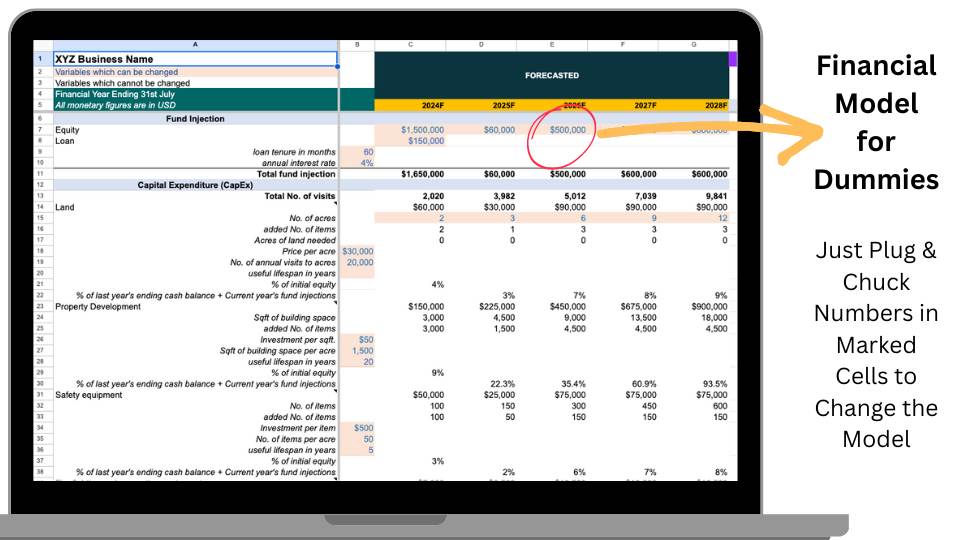Select visits value 9,841
Image resolution: width=960 pixels, height=540 pixels.
point(716,196)
